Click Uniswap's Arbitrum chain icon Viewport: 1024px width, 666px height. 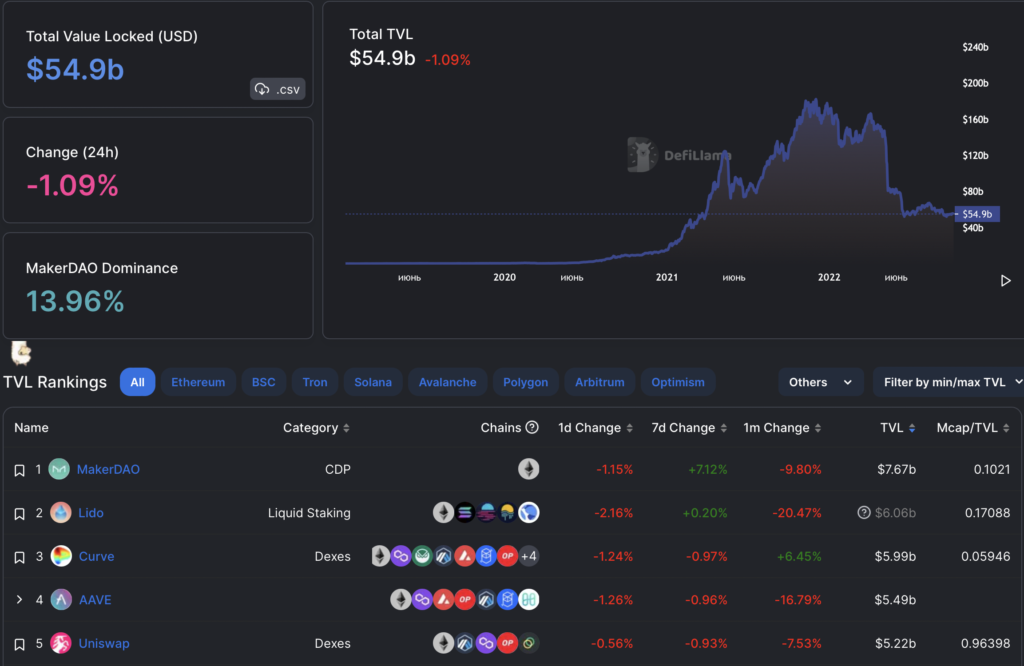pos(465,643)
